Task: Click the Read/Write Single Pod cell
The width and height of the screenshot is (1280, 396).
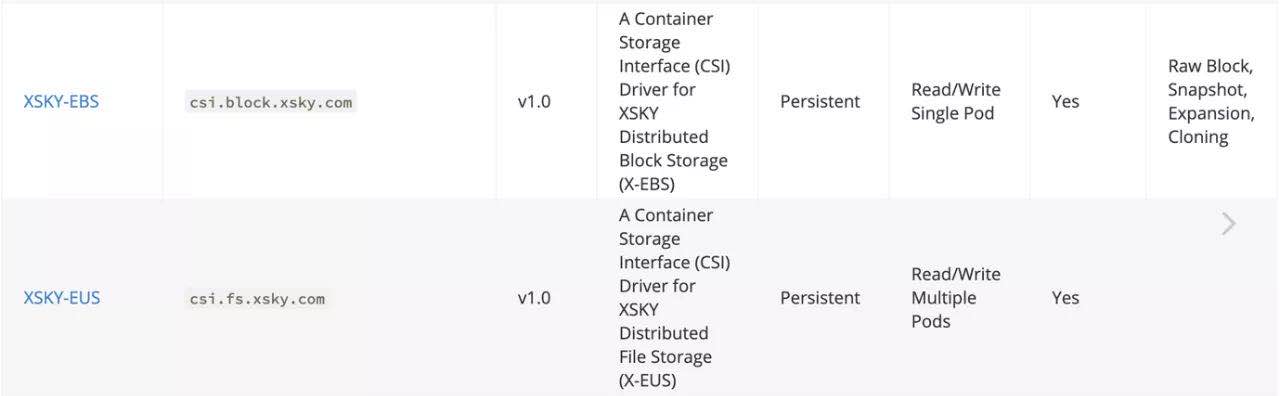Action: coord(955,101)
